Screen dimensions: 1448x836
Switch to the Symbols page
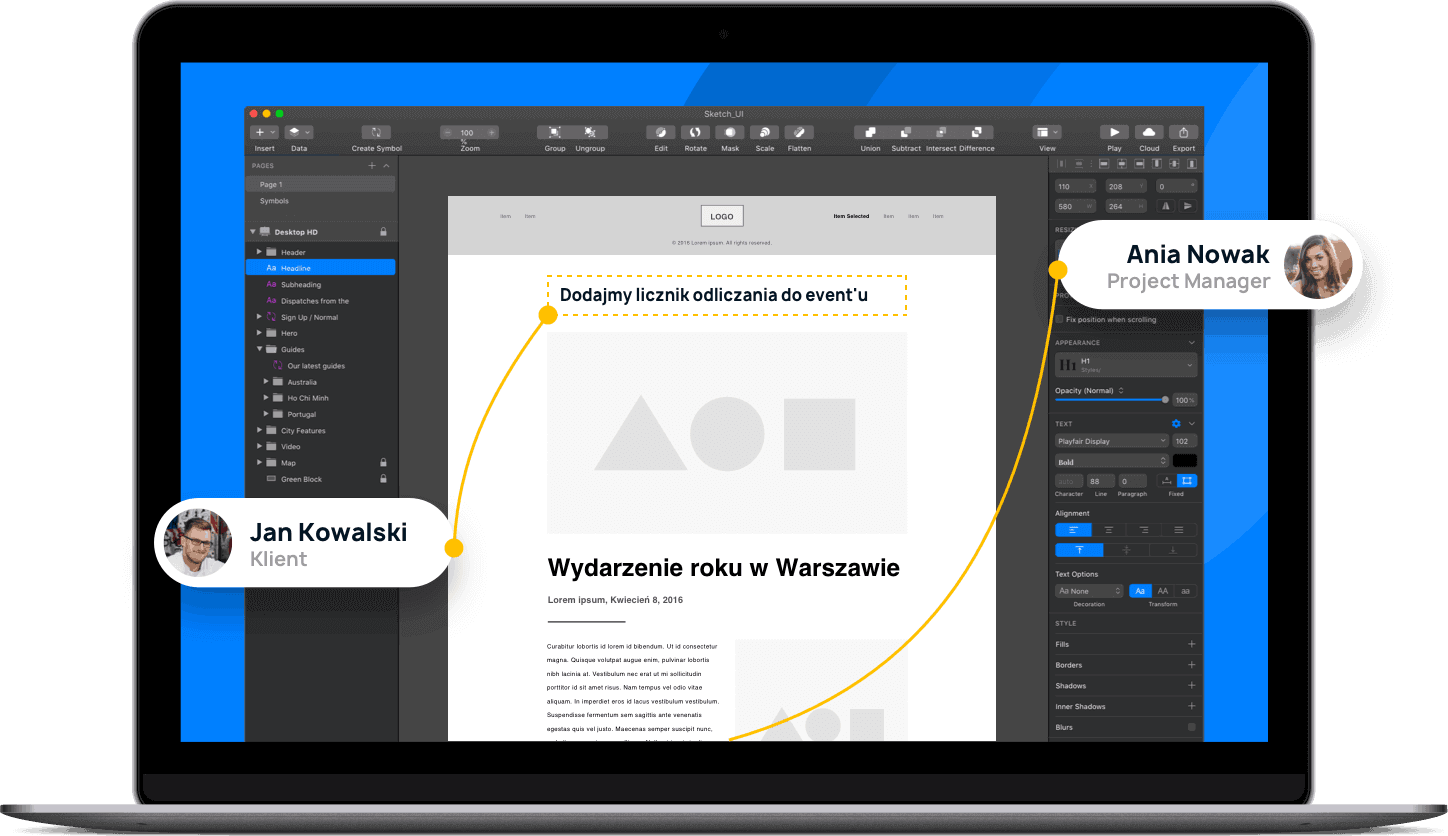click(273, 201)
